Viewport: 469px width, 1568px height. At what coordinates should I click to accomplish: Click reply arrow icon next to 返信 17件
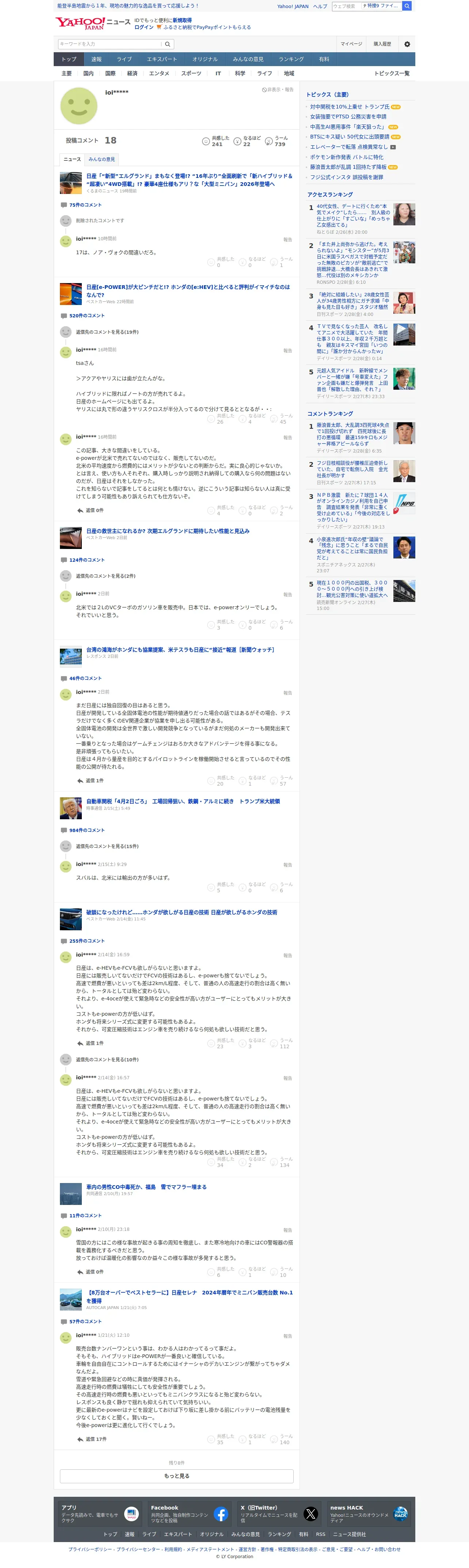(80, 1439)
